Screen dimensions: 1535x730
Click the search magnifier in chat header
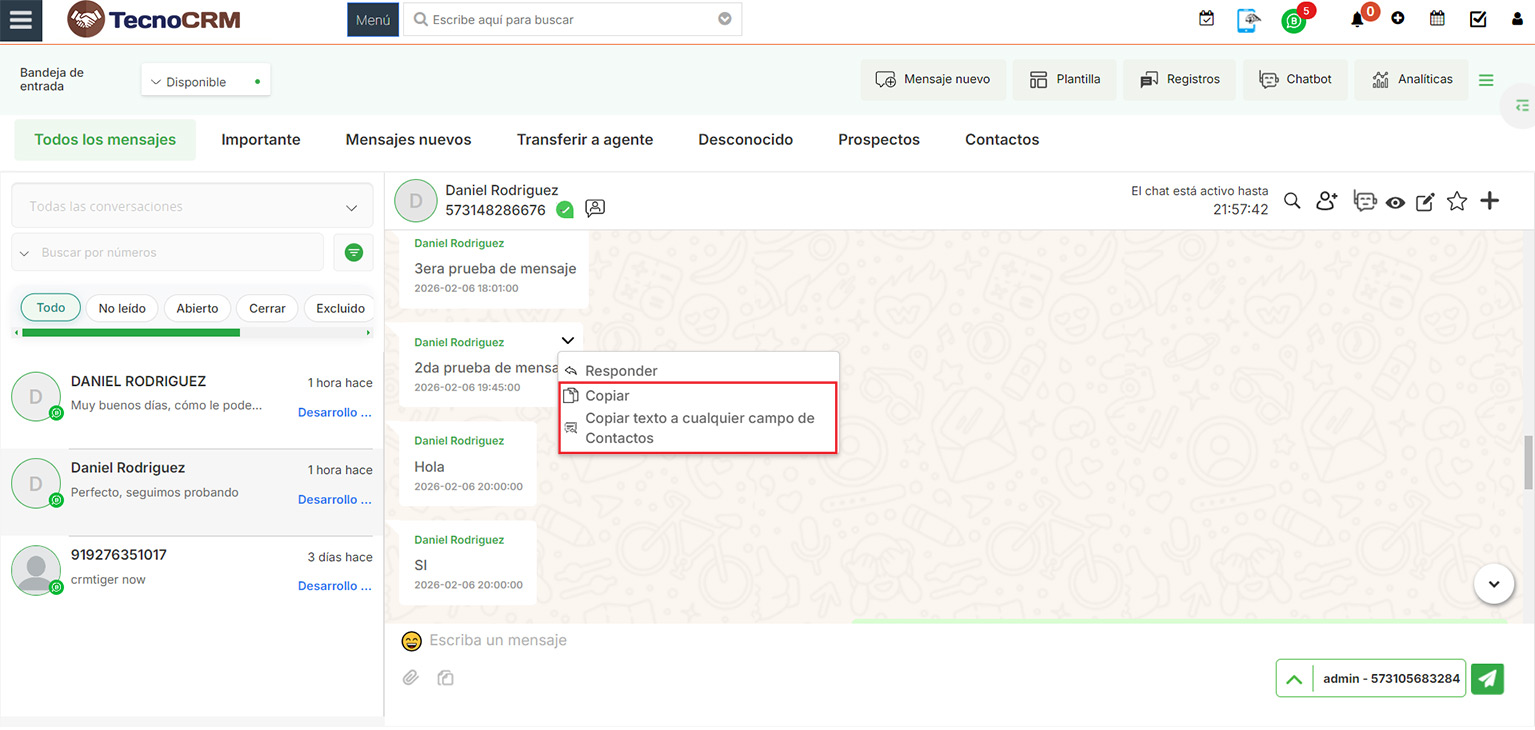point(1292,202)
